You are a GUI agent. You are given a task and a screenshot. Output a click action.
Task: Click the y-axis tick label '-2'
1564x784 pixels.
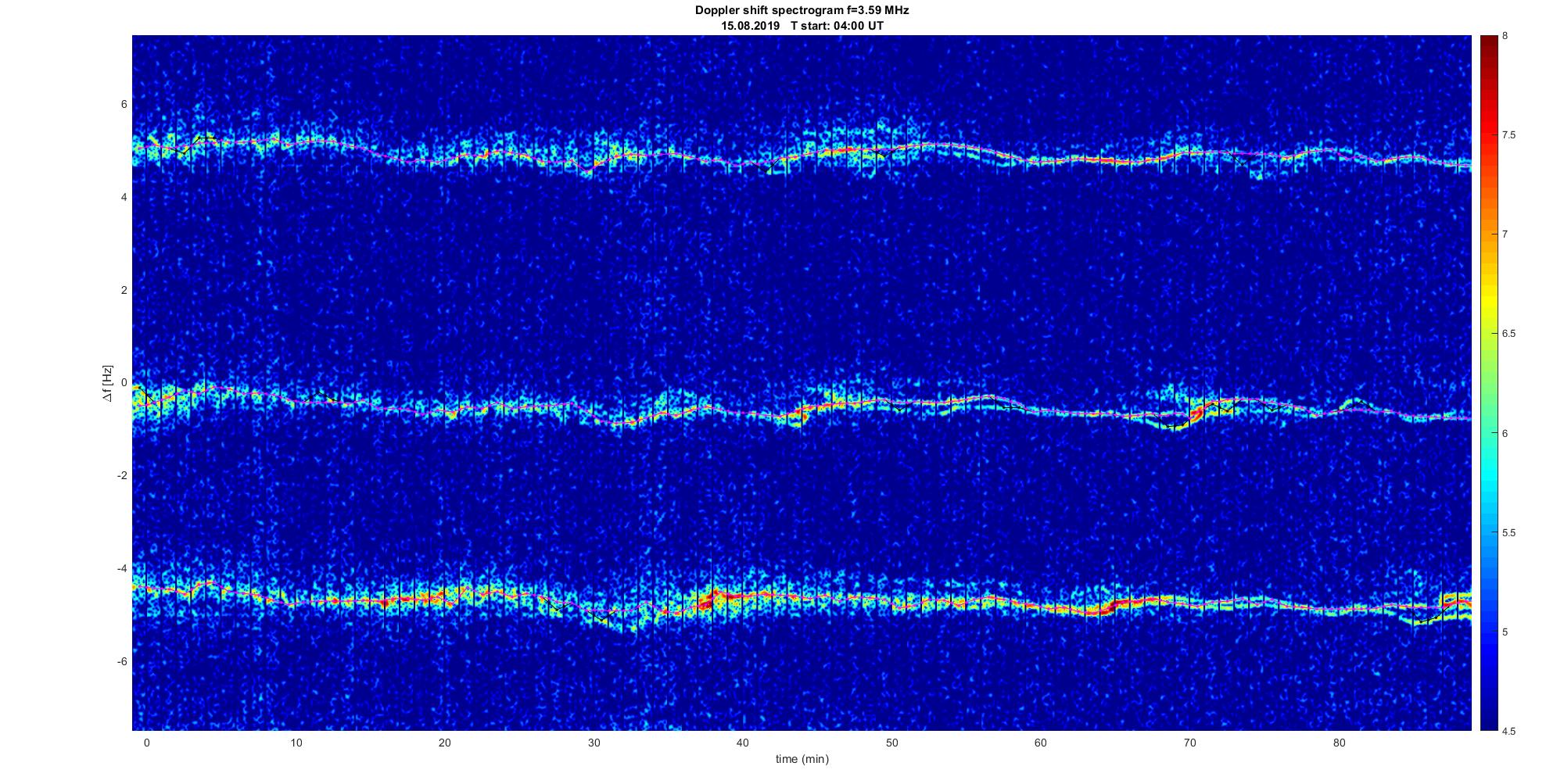point(123,475)
